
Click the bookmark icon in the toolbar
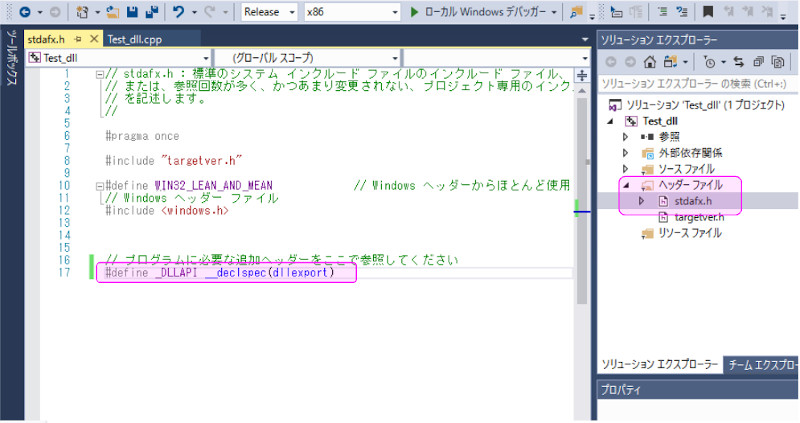tap(708, 11)
